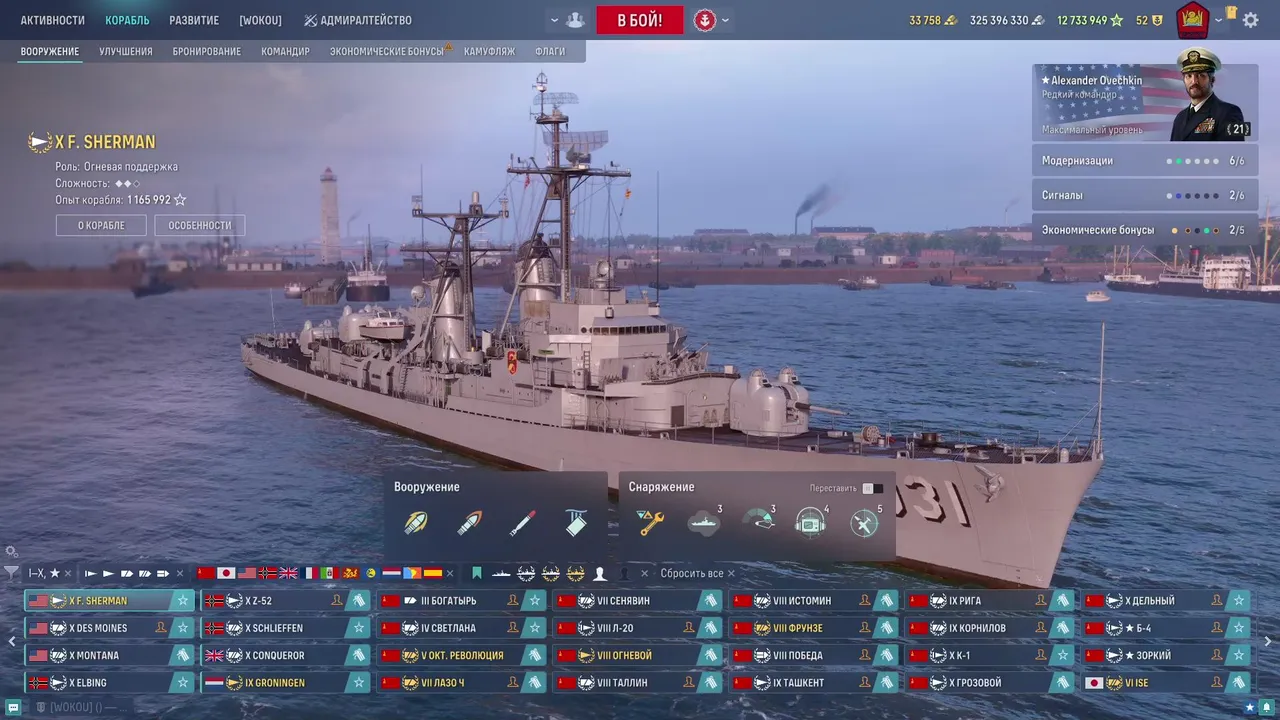Viewport: 1280px width, 720px height.
Task: Switch to the Улучшения tab
Action: pyautogui.click(x=126, y=52)
